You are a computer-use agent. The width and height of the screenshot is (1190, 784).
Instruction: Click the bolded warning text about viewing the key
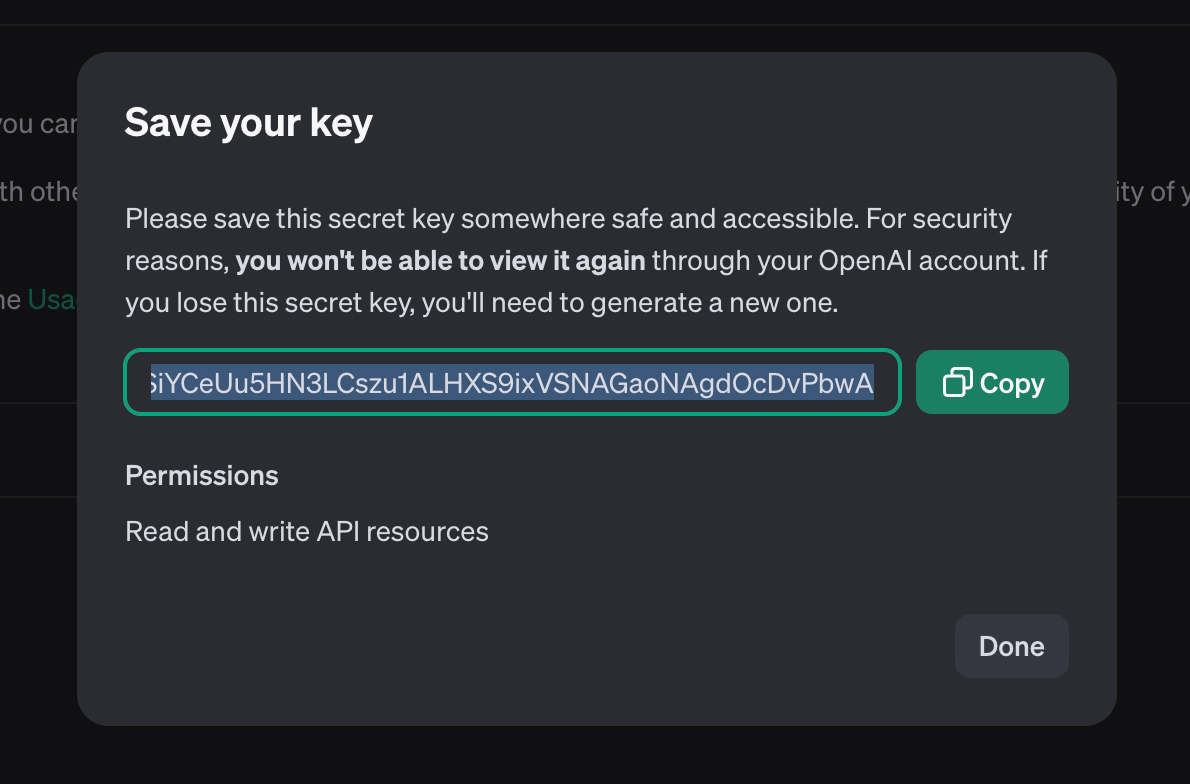point(438,260)
